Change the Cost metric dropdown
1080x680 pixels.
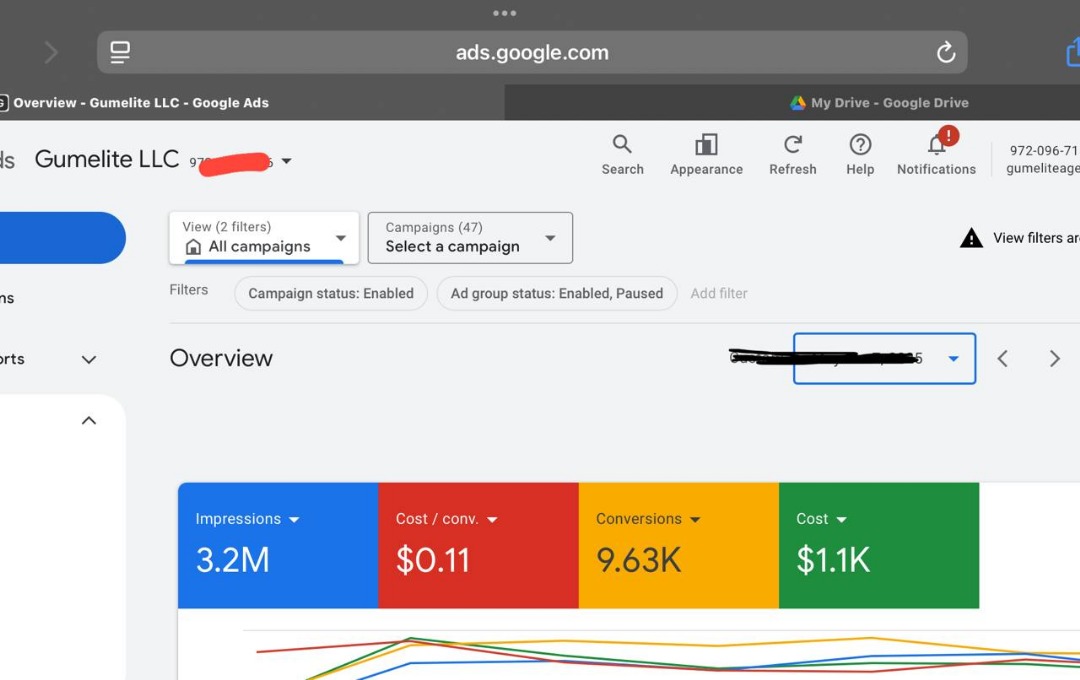point(841,520)
